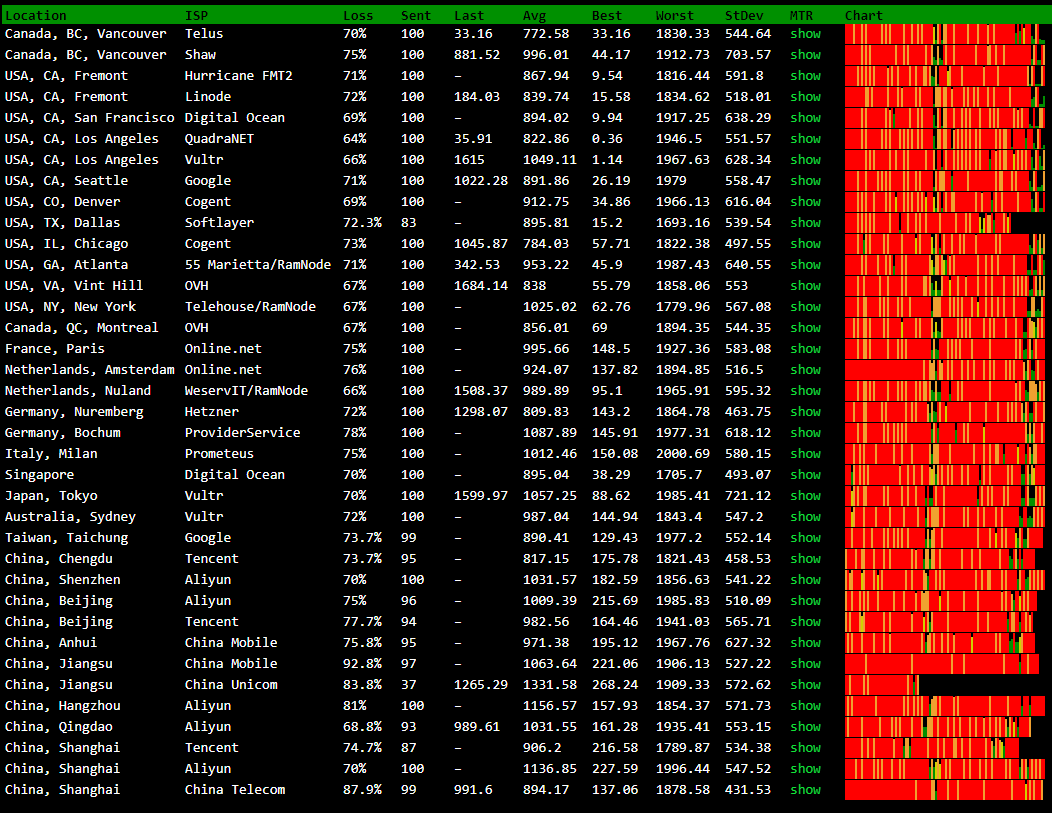Open 'show' for Sydney Vultr row
The width and height of the screenshot is (1052, 813).
click(805, 517)
